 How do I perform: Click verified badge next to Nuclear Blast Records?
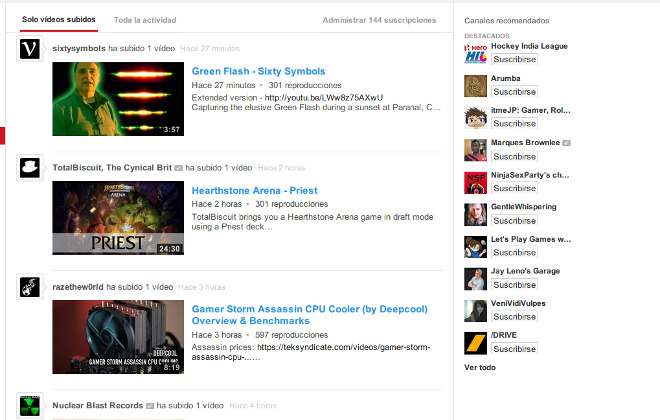click(x=150, y=406)
